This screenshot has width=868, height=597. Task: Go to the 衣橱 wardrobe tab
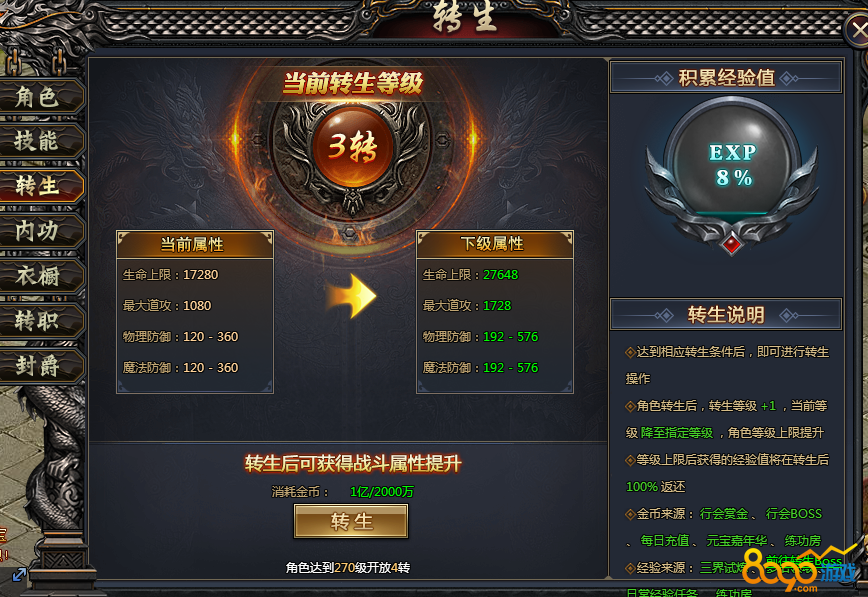coord(40,276)
